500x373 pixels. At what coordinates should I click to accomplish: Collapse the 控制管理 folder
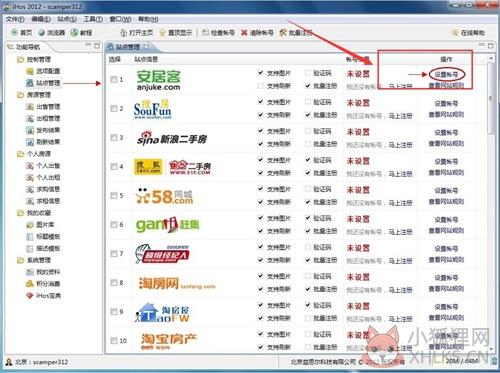pyautogui.click(x=34, y=59)
